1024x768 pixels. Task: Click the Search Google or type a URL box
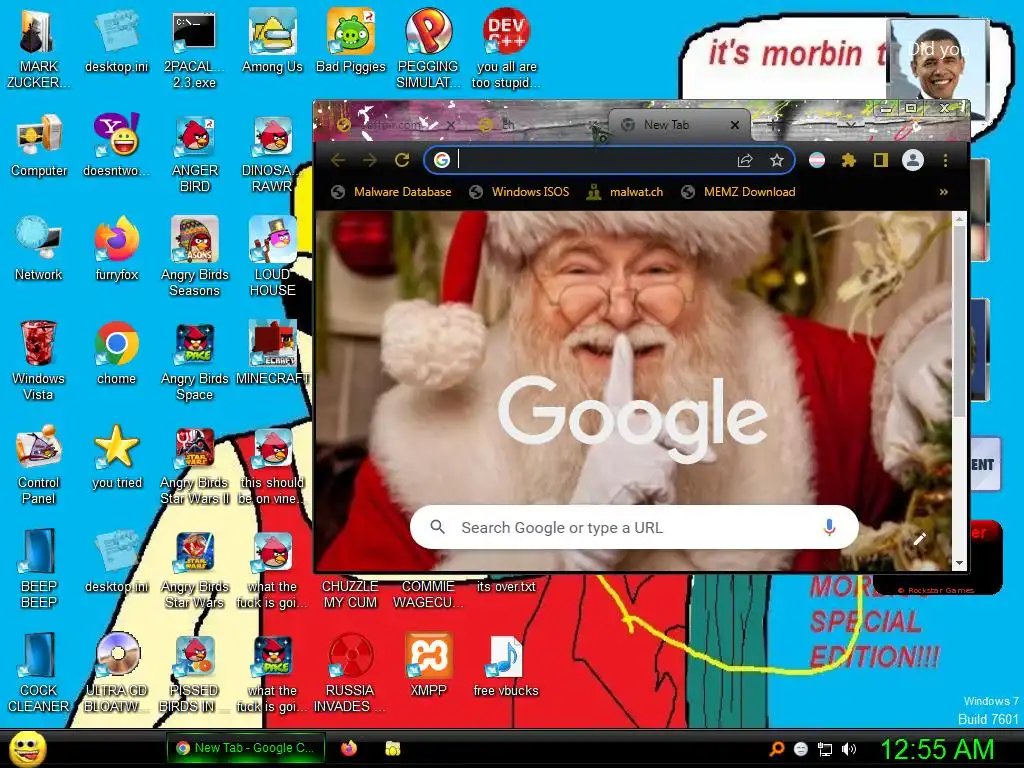(633, 527)
